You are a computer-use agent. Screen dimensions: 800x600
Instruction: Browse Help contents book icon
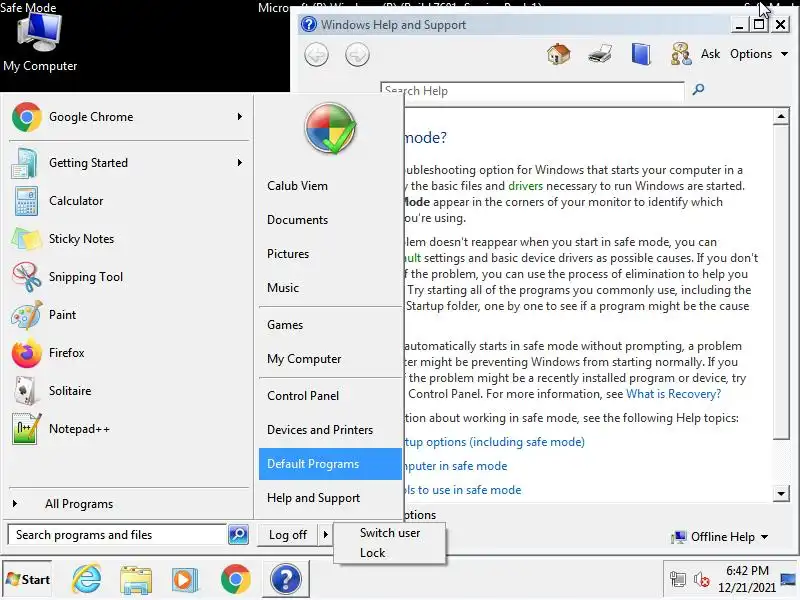coord(641,54)
